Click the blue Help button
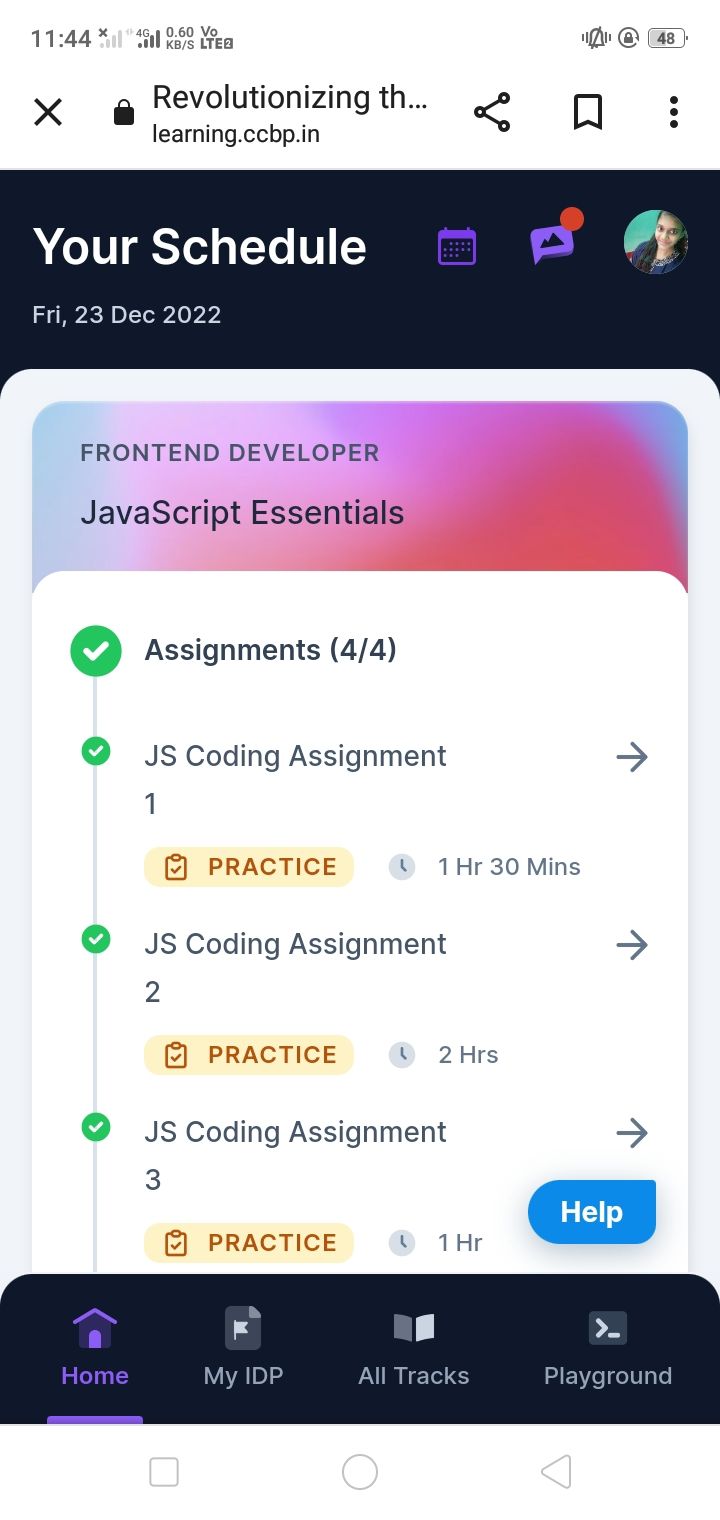The width and height of the screenshot is (720, 1520). point(592,1212)
